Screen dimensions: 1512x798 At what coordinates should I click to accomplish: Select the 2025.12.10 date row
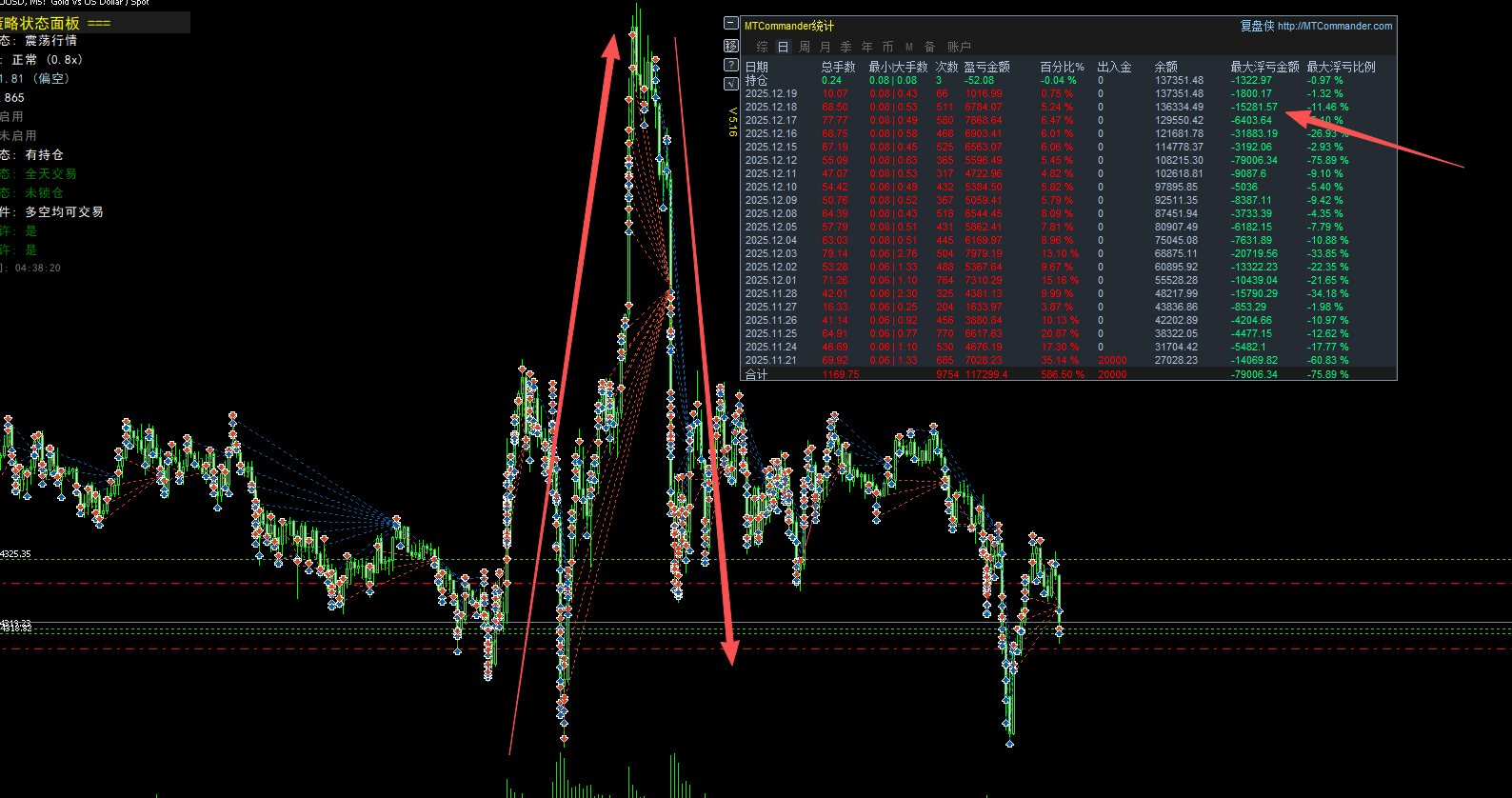(x=771, y=187)
